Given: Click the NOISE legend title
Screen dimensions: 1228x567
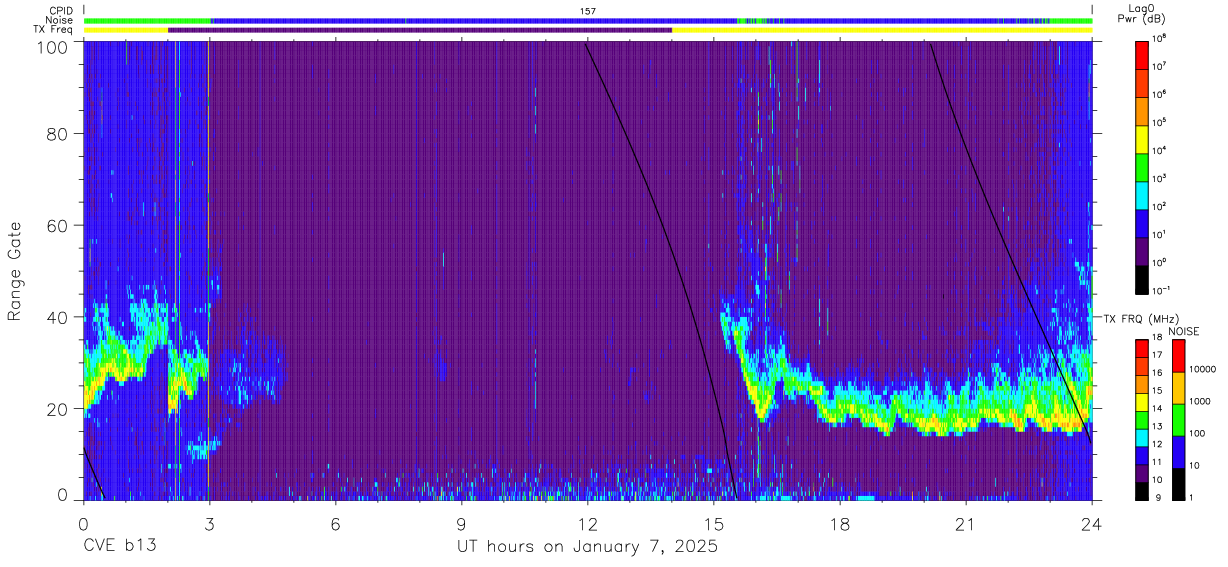Looking at the screenshot, I should pyautogui.click(x=1183, y=330).
